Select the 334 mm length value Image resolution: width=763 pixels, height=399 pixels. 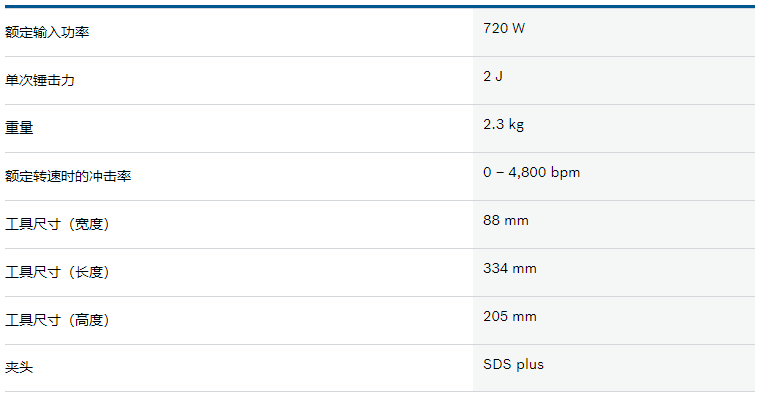click(x=510, y=268)
